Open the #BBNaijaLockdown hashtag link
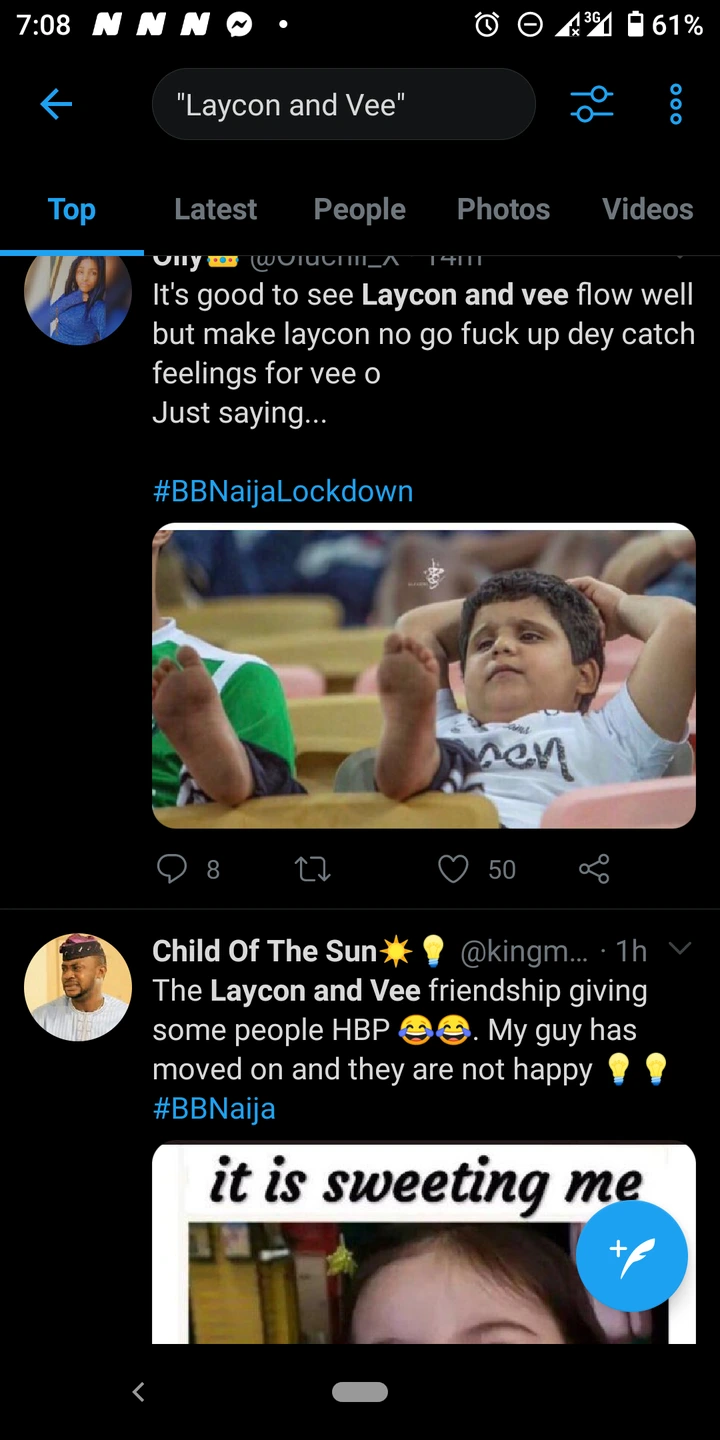The height and width of the screenshot is (1440, 720). (283, 491)
